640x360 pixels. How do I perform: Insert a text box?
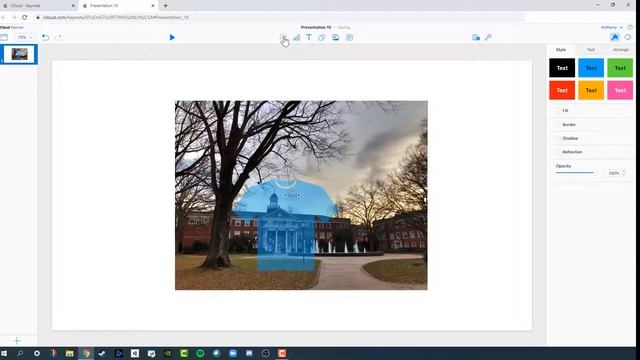[309, 38]
